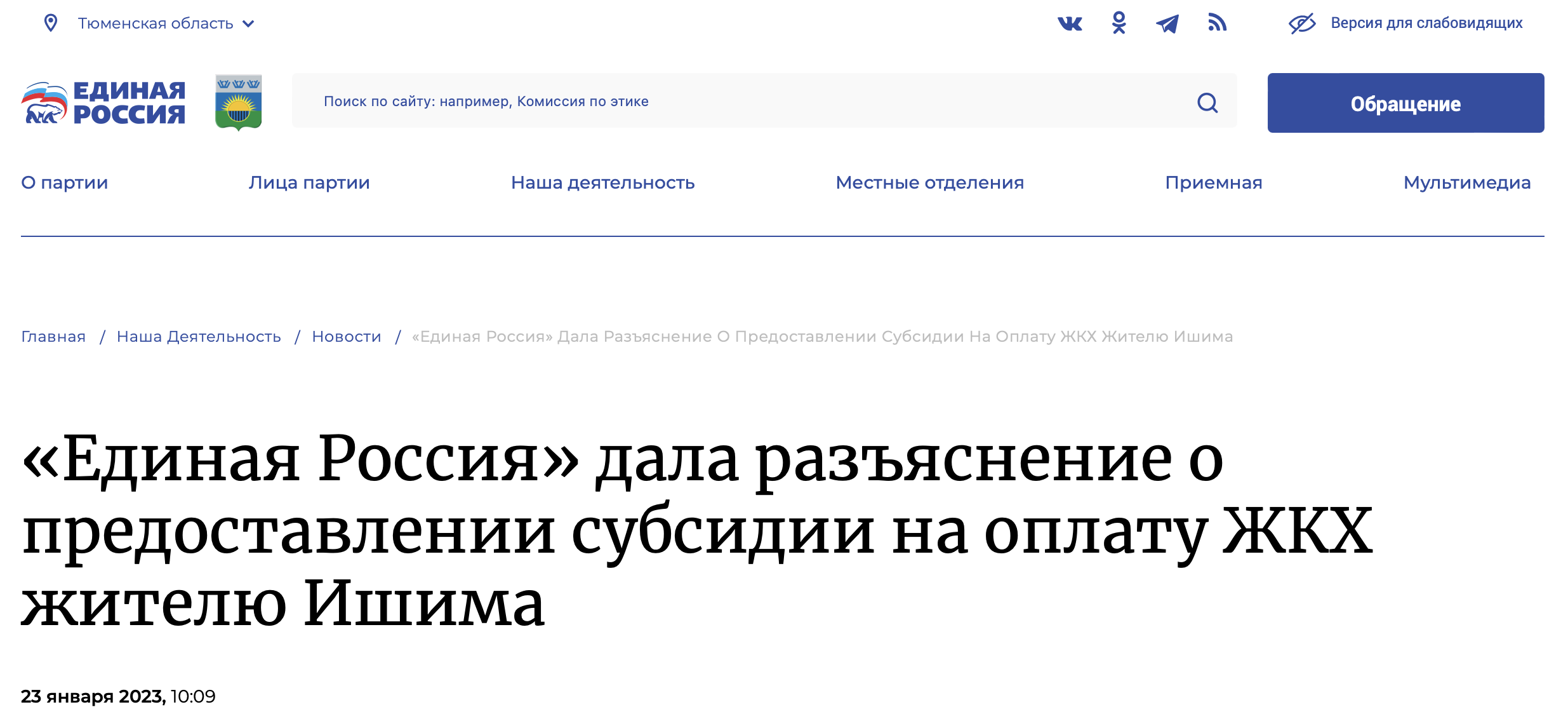Viewport: 1568px width, 728px height.
Task: Open the VK social network icon
Action: pyautogui.click(x=1070, y=24)
